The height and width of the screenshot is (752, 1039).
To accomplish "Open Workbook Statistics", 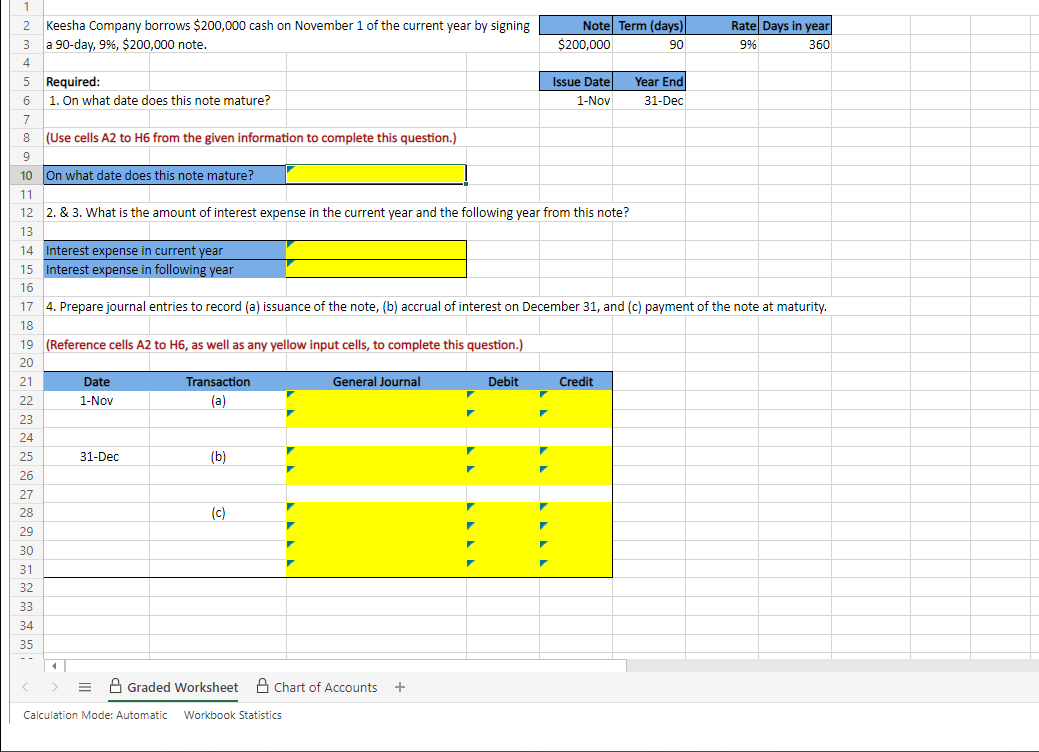I will [x=232, y=715].
